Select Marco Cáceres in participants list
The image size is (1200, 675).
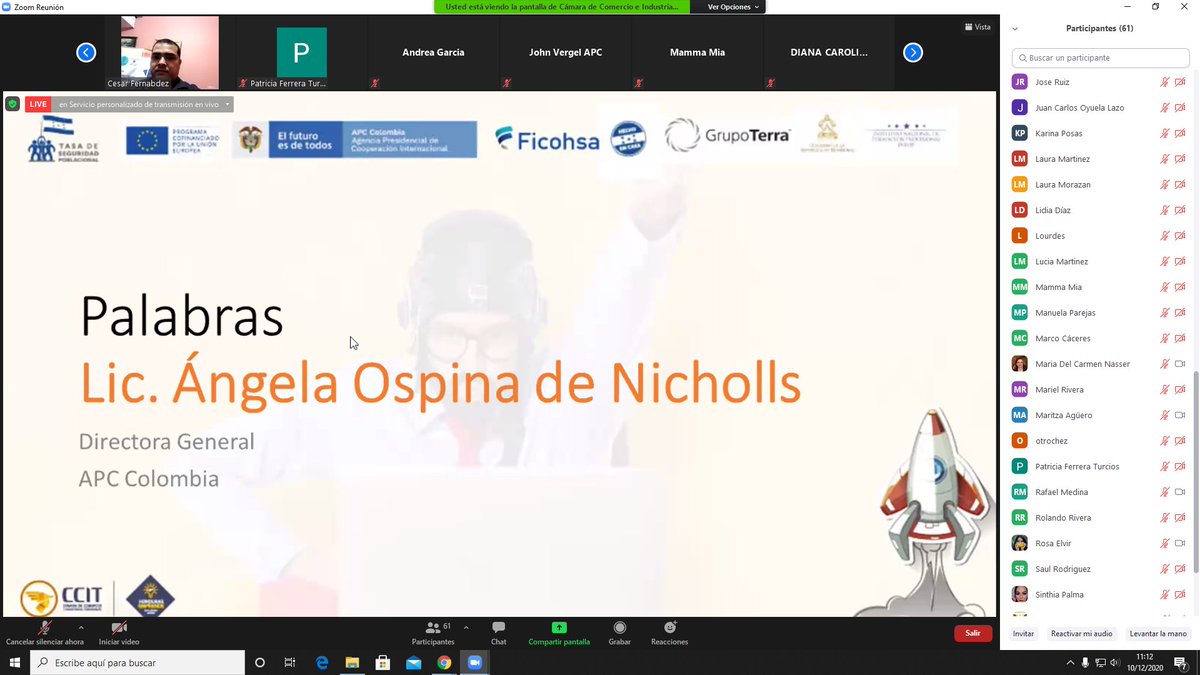(x=1099, y=338)
